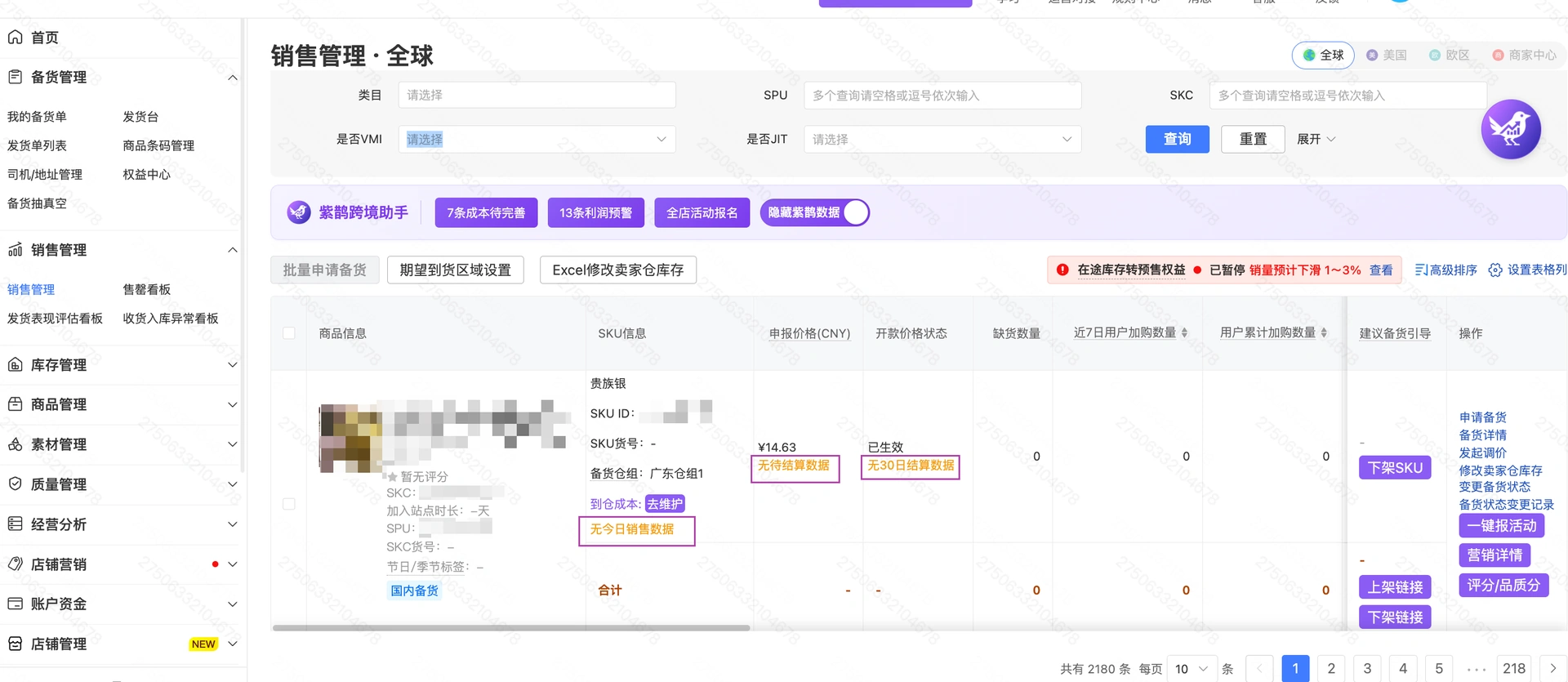Viewport: 1568px width, 682px height.
Task: Select the 全球 region option
Action: pyautogui.click(x=1323, y=55)
